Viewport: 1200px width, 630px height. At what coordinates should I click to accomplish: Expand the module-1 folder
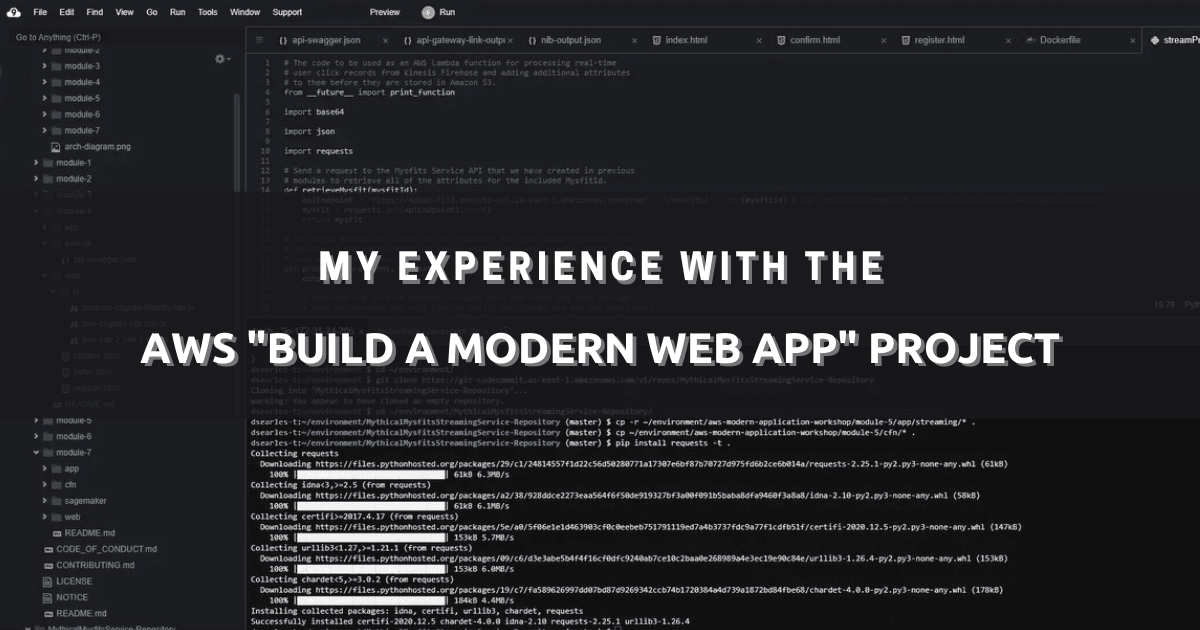35,162
